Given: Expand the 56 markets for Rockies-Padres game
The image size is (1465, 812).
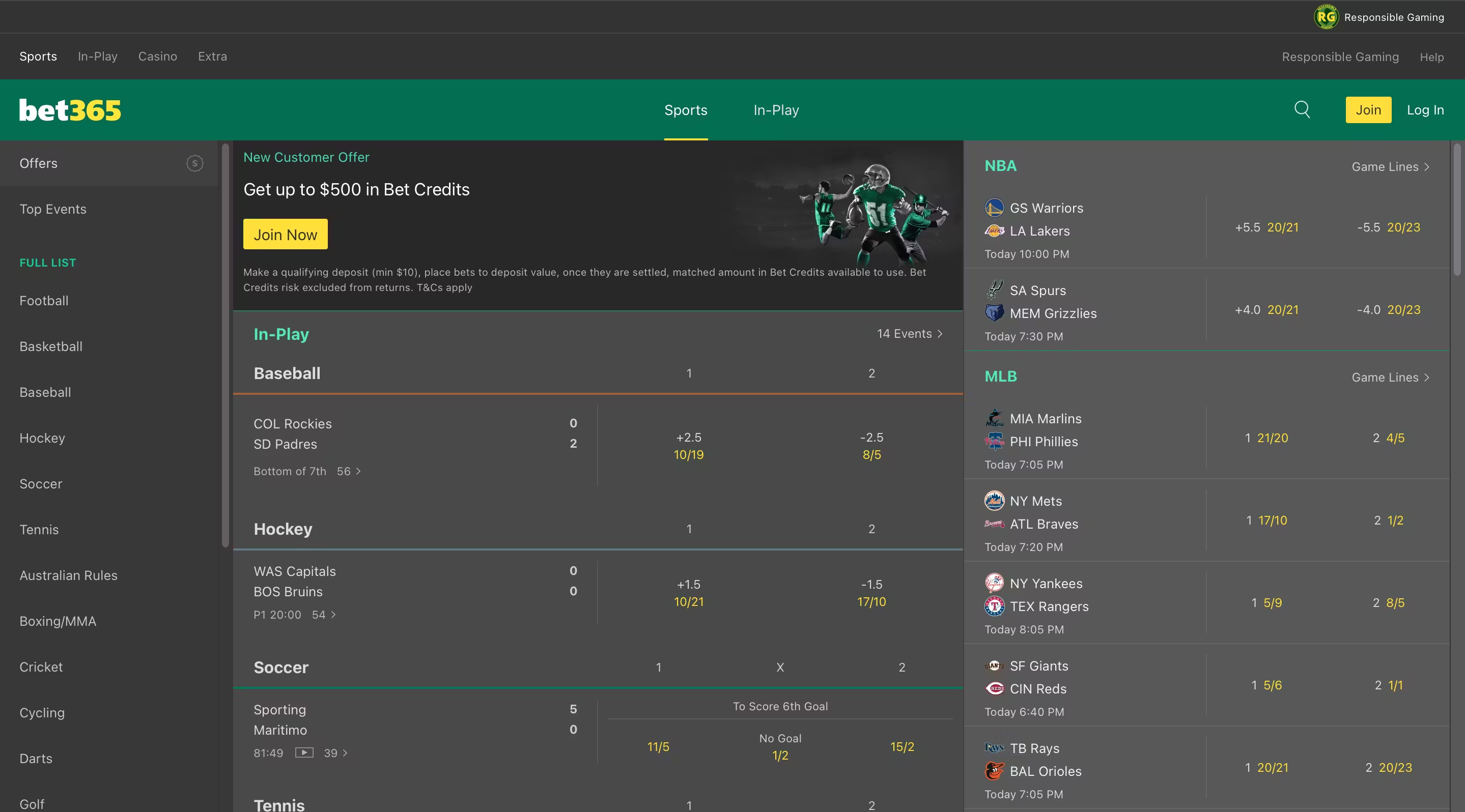Looking at the screenshot, I should [349, 471].
